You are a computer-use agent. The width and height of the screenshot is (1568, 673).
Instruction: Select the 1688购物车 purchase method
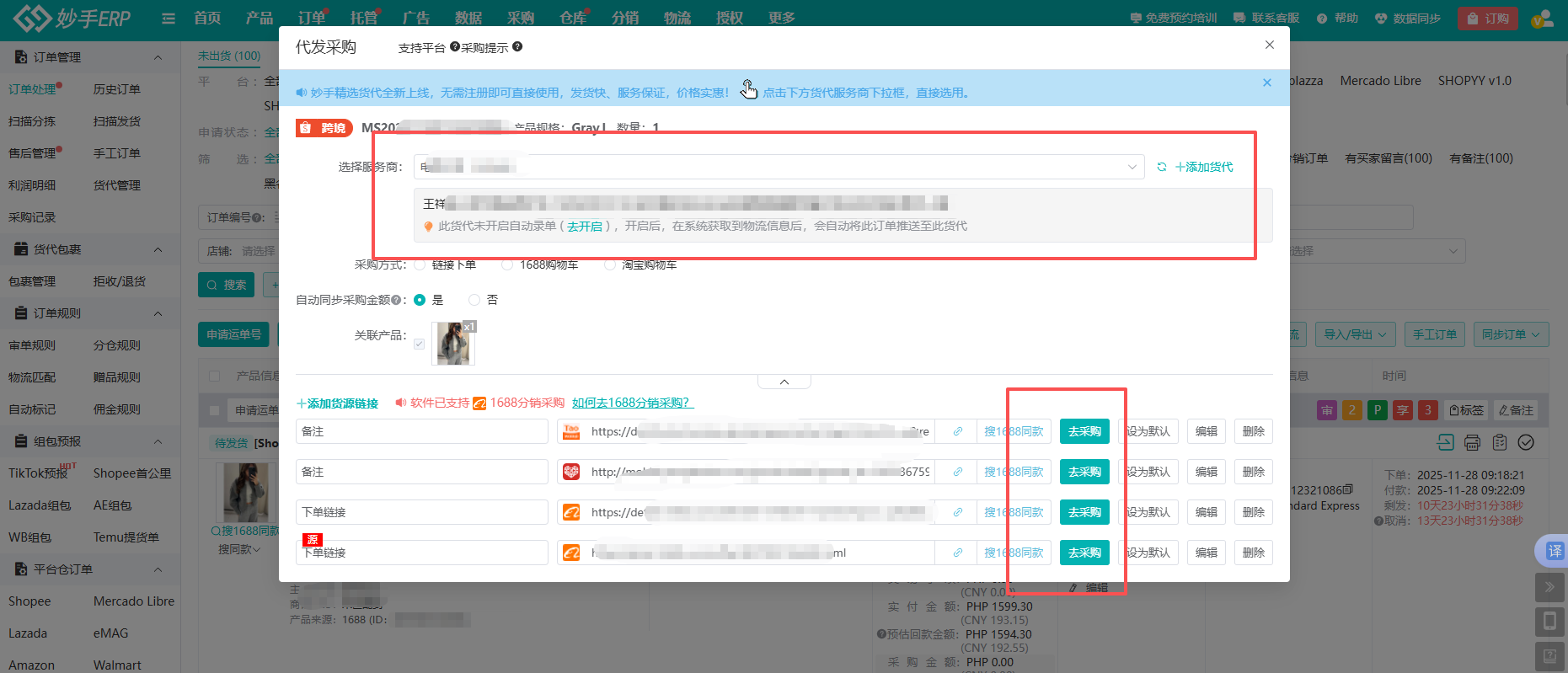[507, 264]
